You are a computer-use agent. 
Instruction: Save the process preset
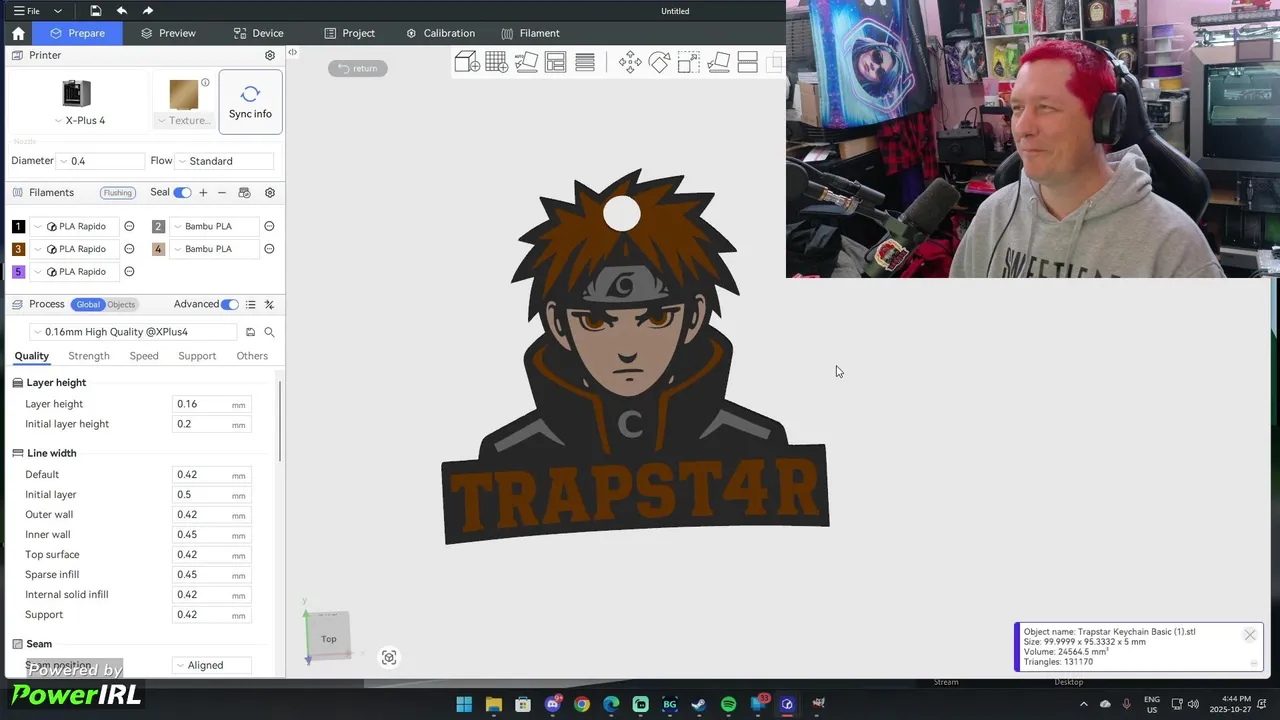250,332
